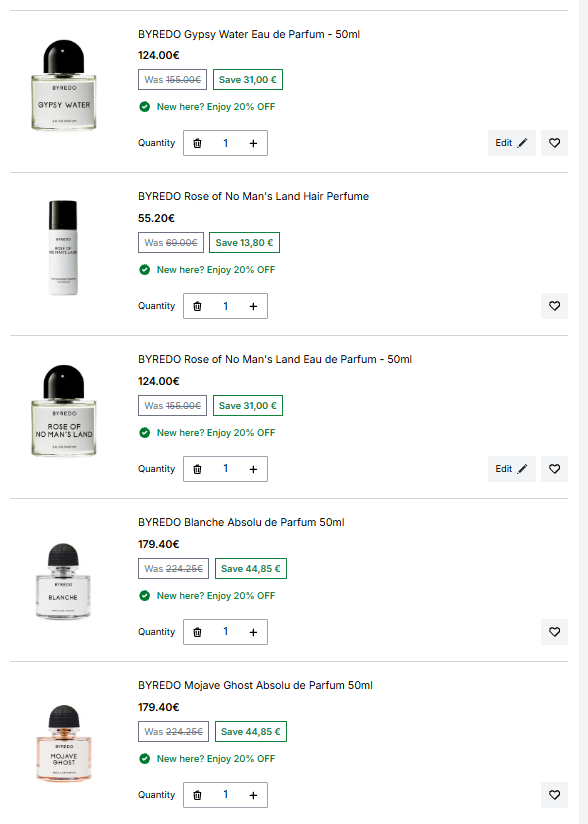Add one more Mojave Ghost Absolu with plus

253,795
